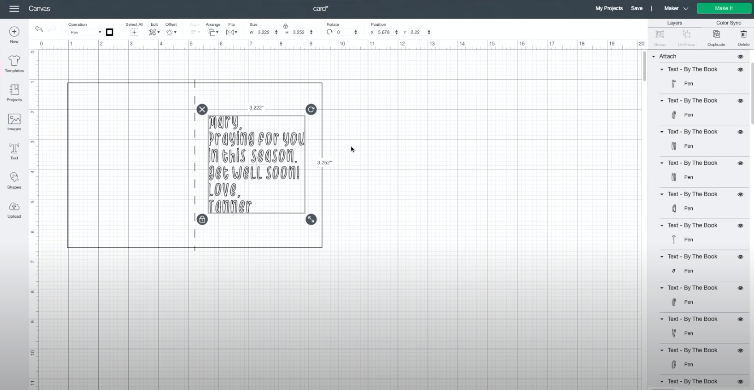
Task: Click the green Make It button
Action: point(724,9)
